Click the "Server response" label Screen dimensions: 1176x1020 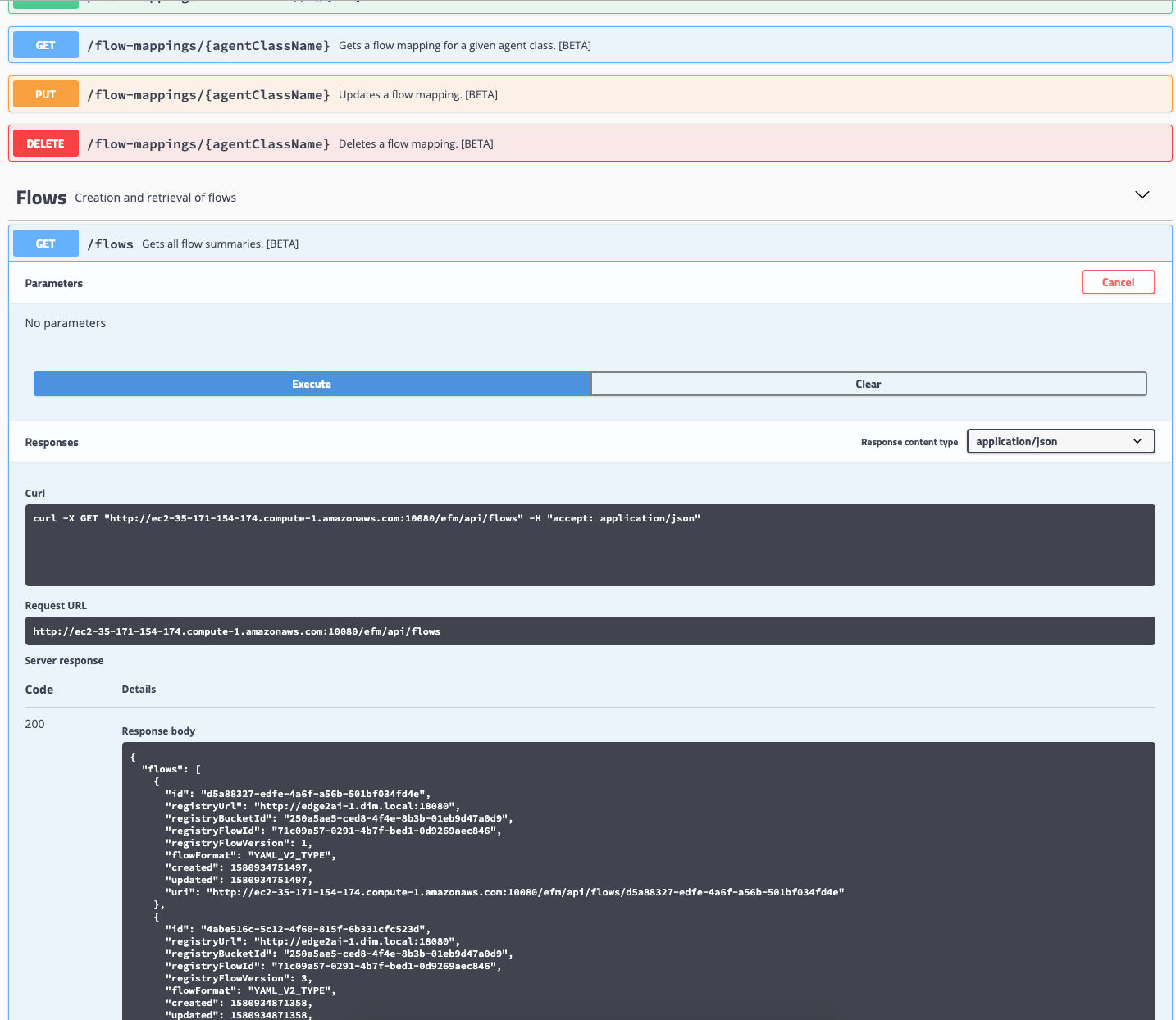click(x=64, y=660)
